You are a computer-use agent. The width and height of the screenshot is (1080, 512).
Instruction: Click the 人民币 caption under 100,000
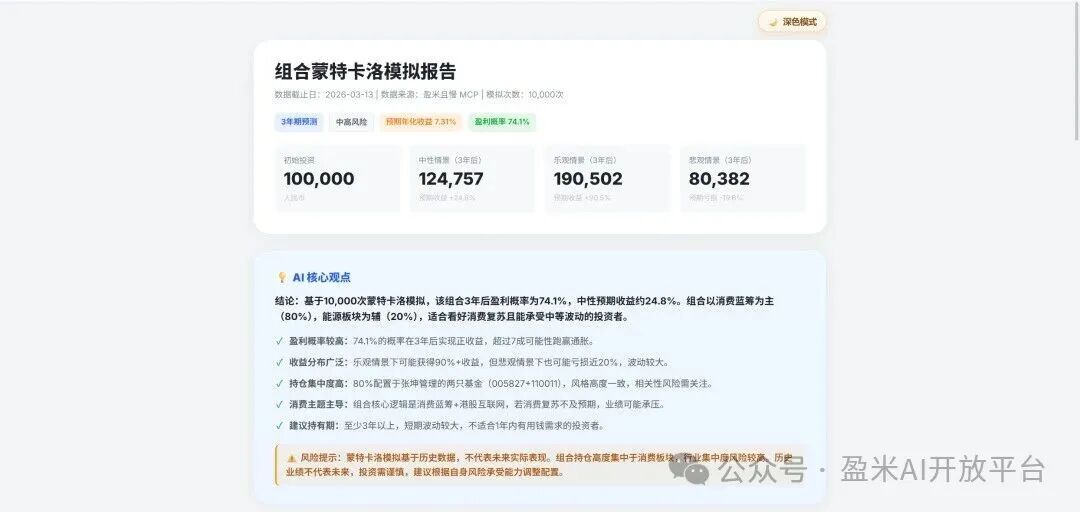coord(293,198)
